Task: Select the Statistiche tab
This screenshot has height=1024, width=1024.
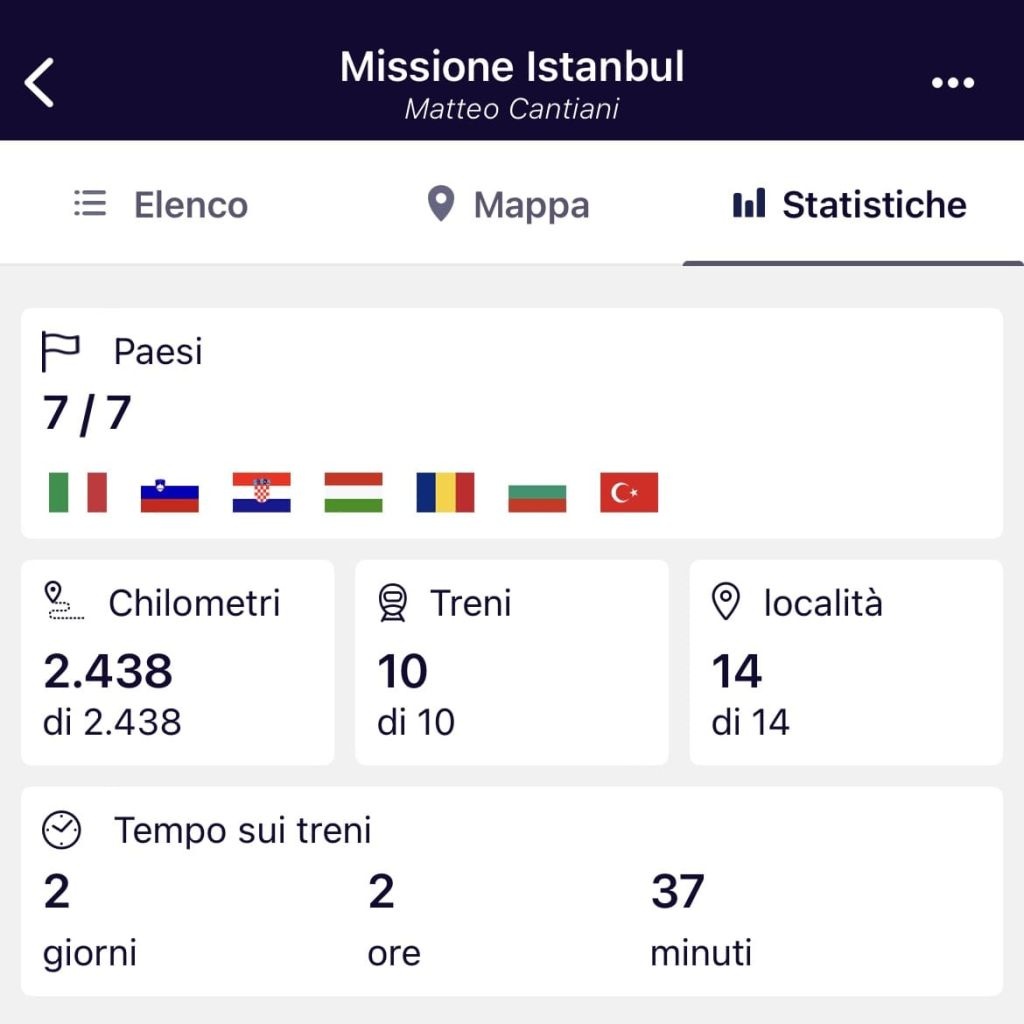Action: click(x=850, y=205)
